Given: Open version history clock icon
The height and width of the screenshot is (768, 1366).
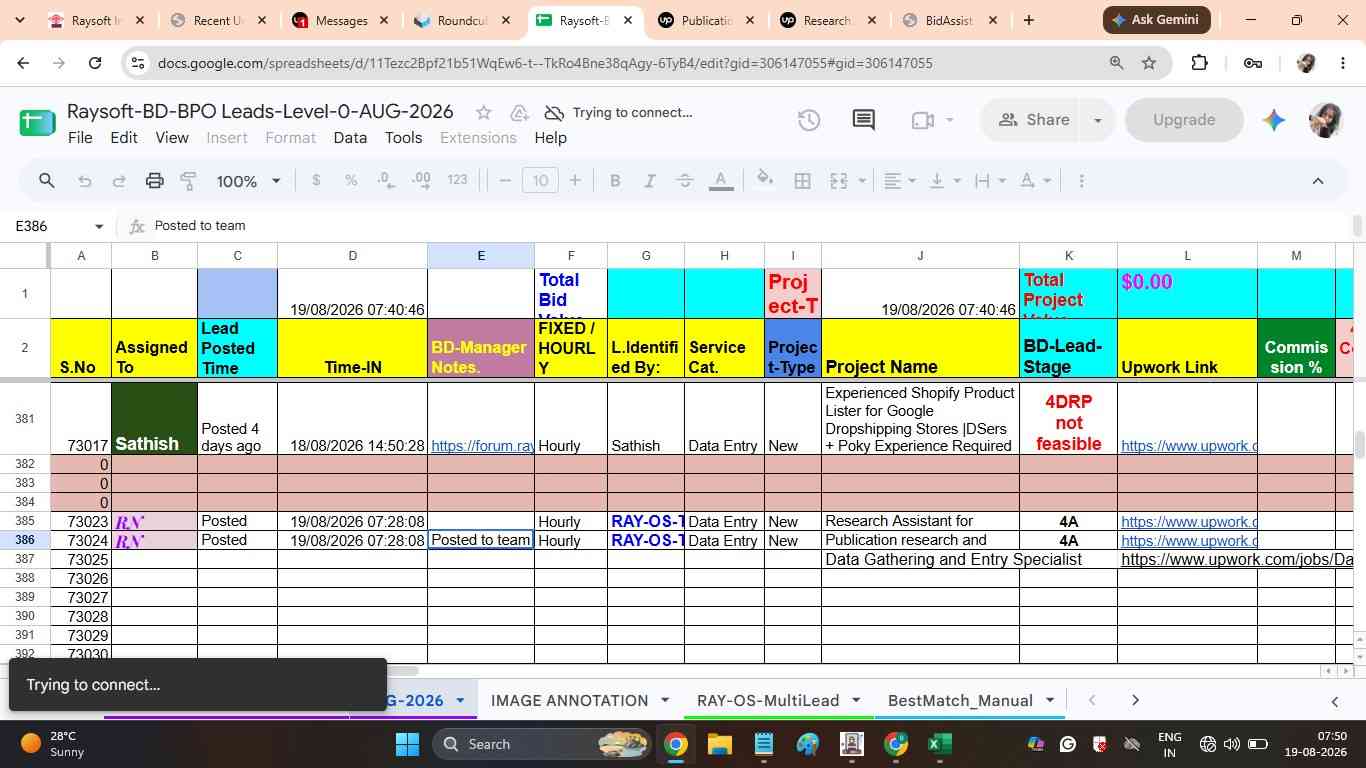Looking at the screenshot, I should (x=809, y=120).
